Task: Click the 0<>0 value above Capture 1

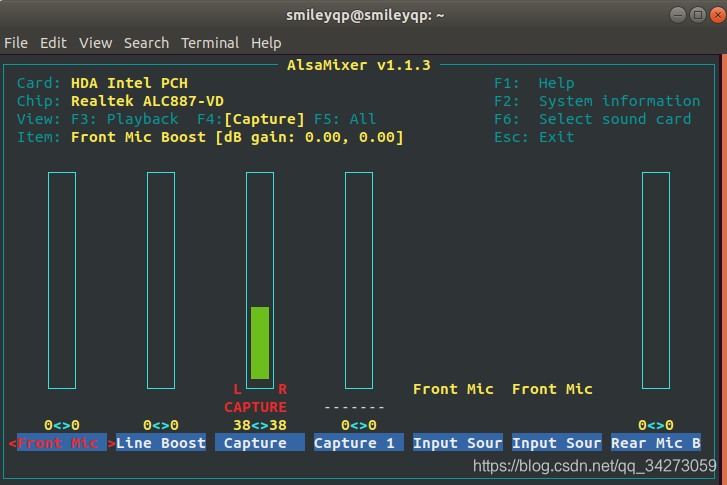Action: click(x=359, y=425)
